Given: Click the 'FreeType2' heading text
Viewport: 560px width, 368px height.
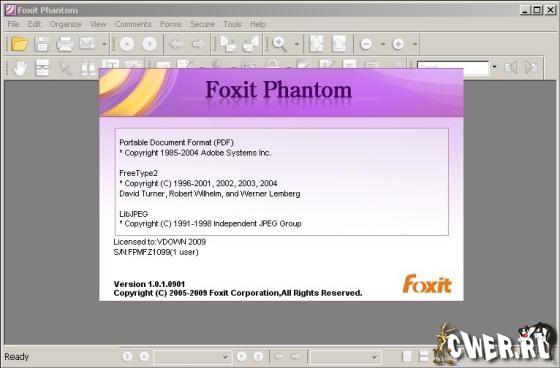Looking at the screenshot, I should tap(139, 173).
